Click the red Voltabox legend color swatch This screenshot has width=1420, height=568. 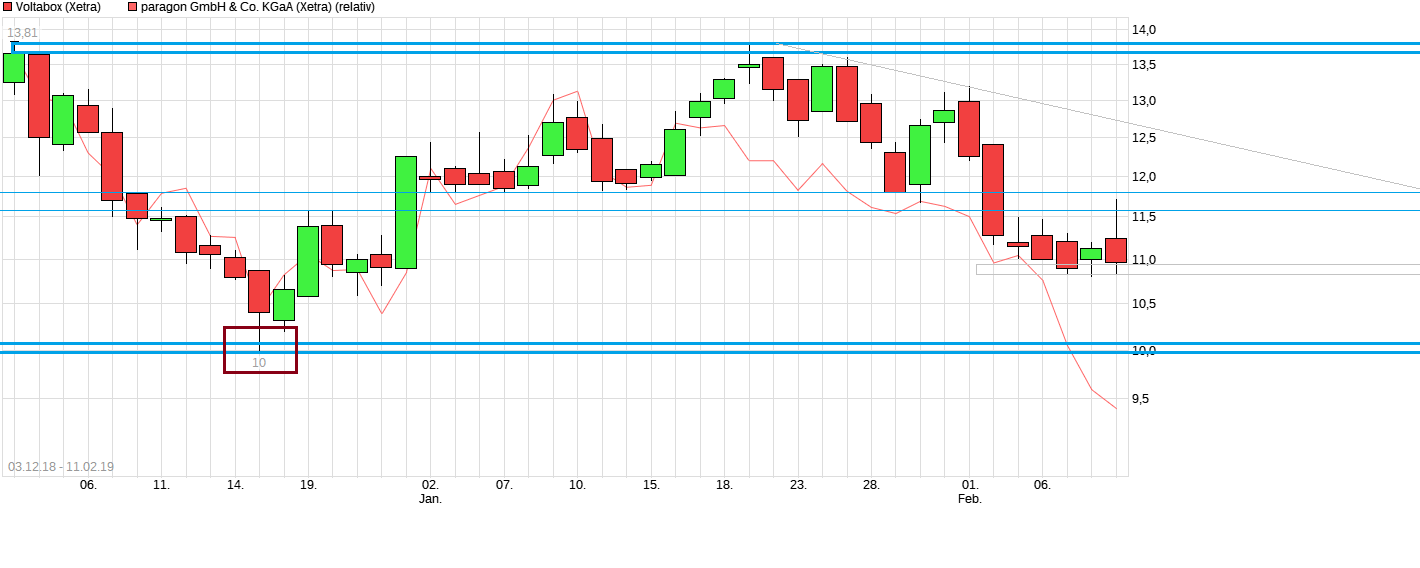point(7,7)
